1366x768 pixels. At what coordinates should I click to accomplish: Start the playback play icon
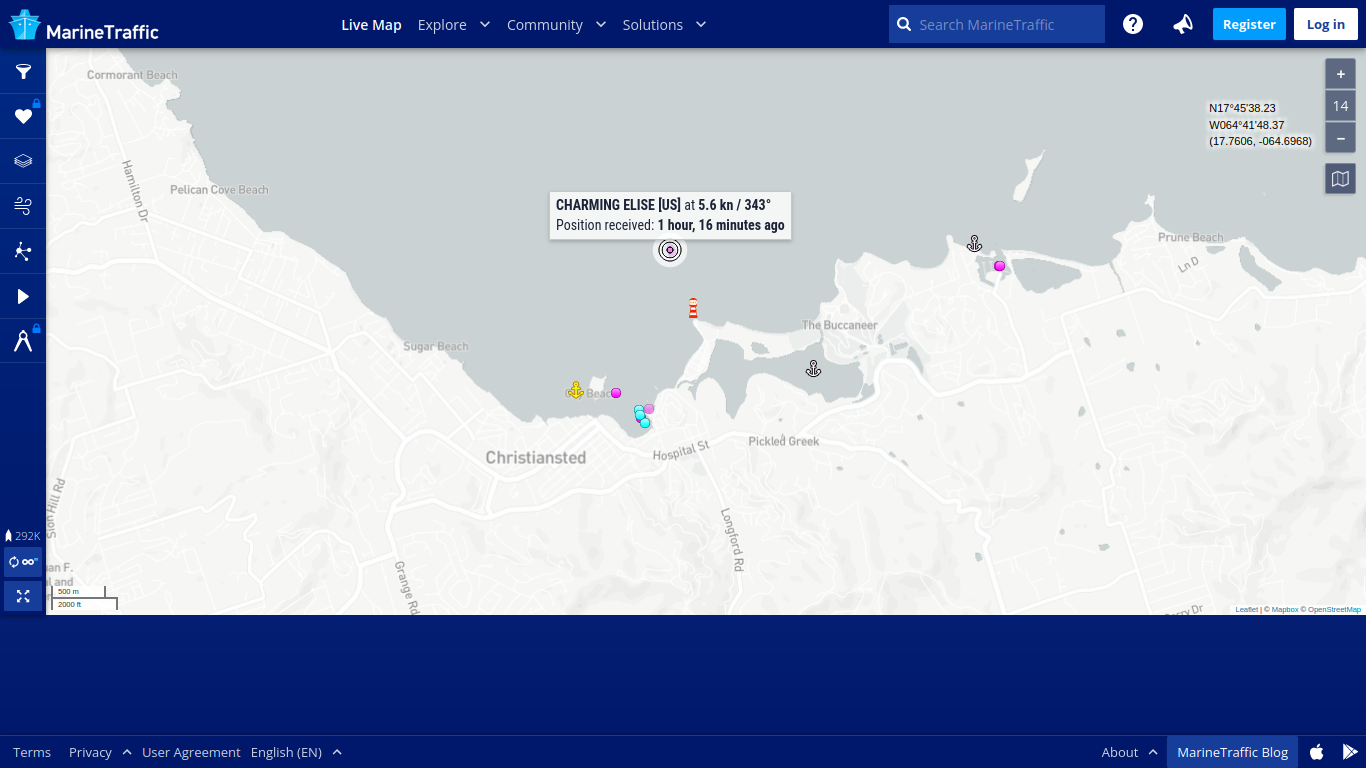(23, 296)
